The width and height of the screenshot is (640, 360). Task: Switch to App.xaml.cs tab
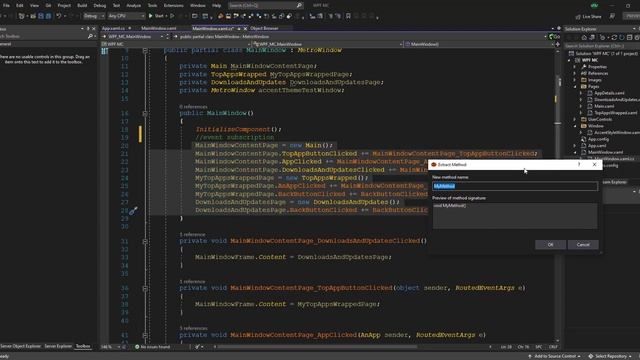113,28
